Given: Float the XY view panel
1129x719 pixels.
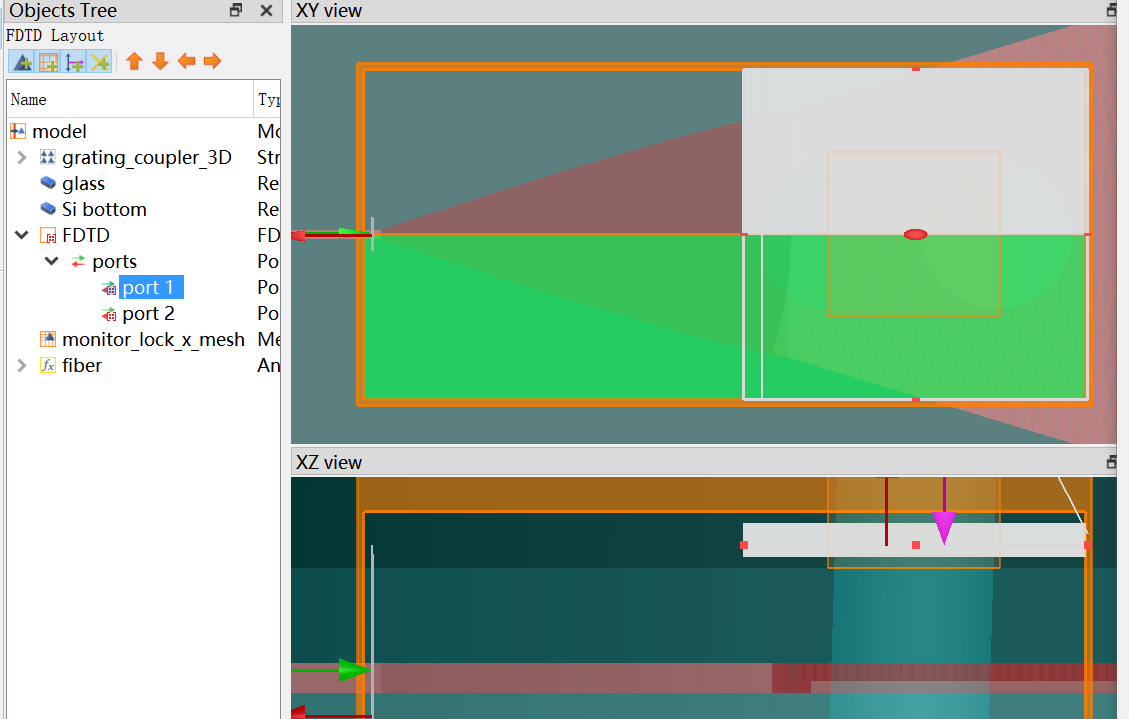Looking at the screenshot, I should 1112,11.
